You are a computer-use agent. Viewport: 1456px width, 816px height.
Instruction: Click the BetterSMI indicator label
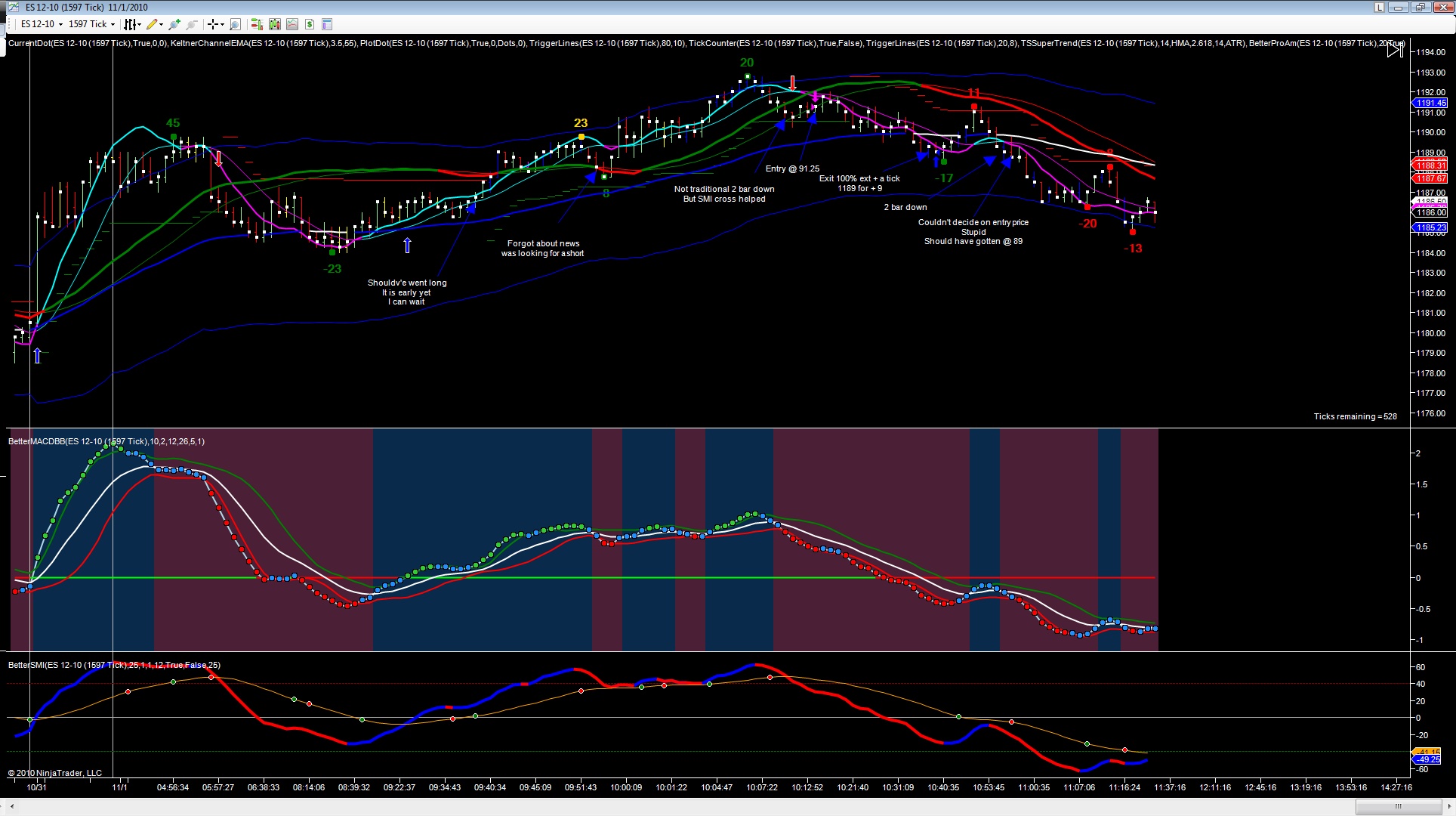click(x=114, y=665)
